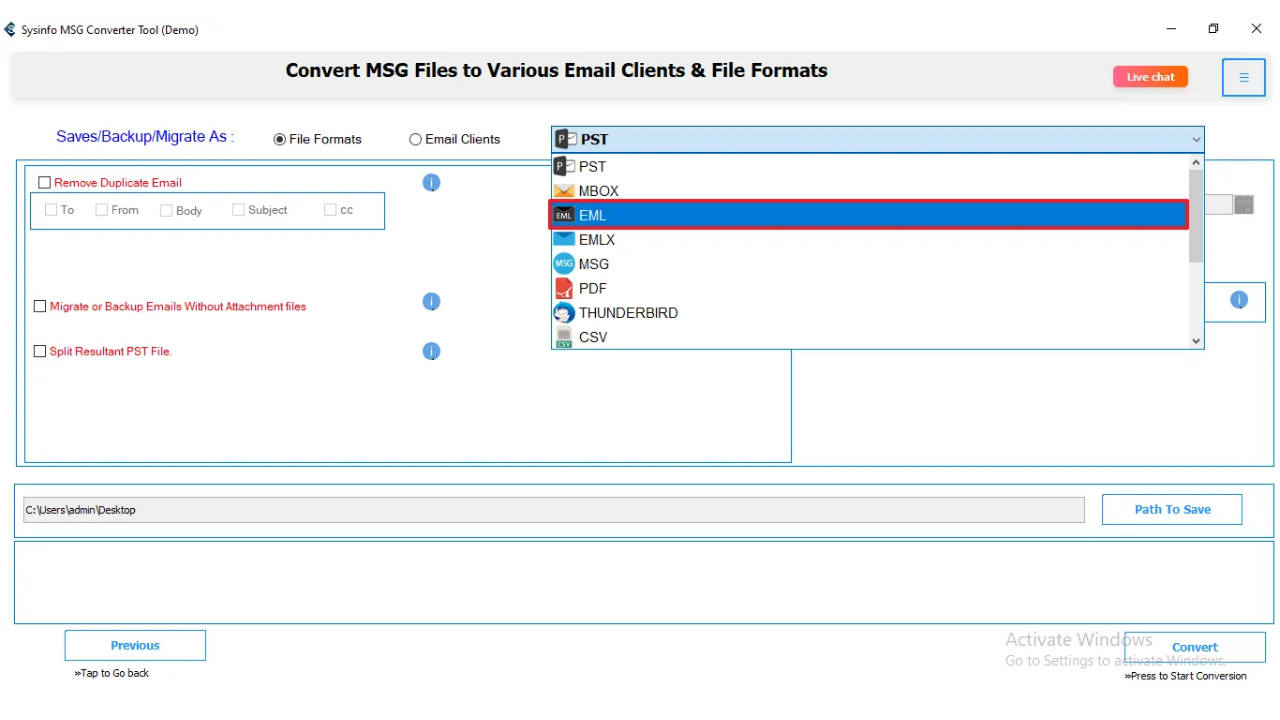Choose THUNDERBIRD from the format list
Screen dimensions: 1280x720
(x=870, y=313)
